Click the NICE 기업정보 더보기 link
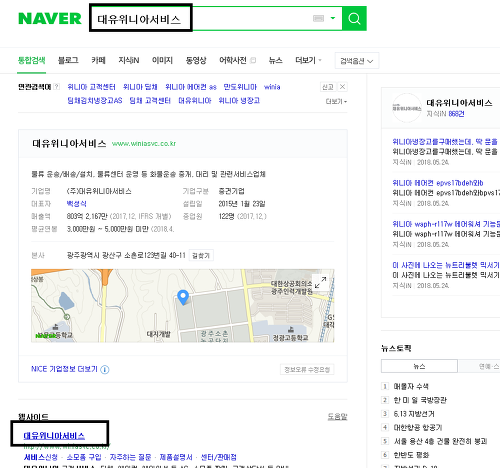This screenshot has width=500, height=468. point(64,369)
